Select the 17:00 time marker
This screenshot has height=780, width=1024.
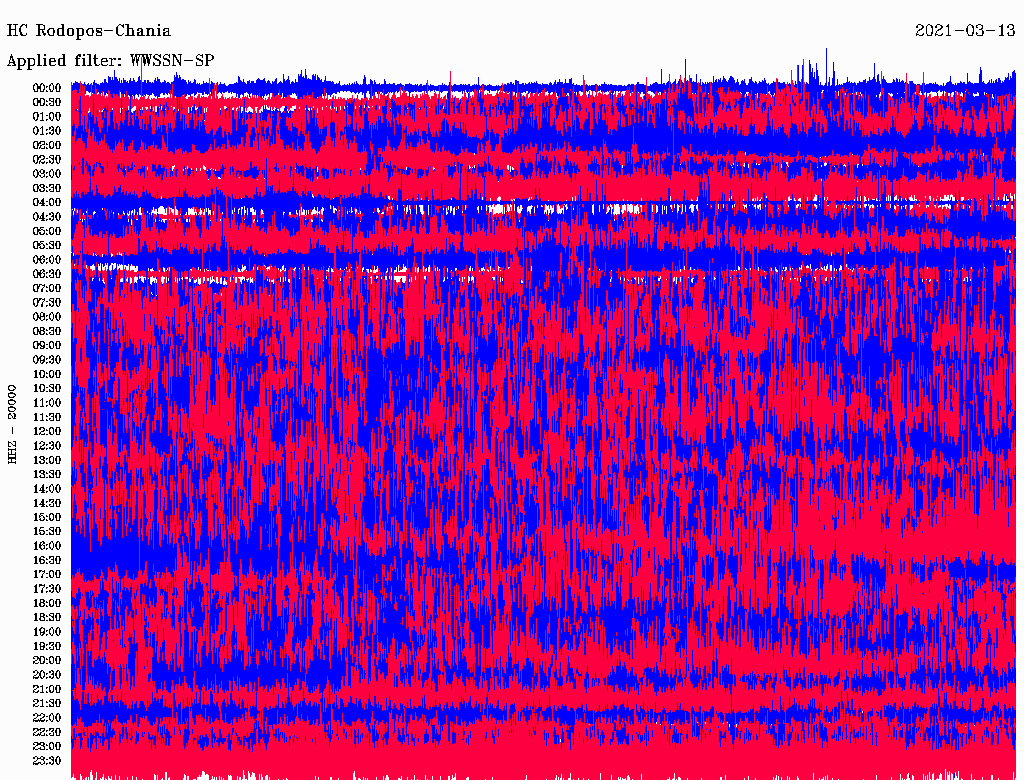47,575
